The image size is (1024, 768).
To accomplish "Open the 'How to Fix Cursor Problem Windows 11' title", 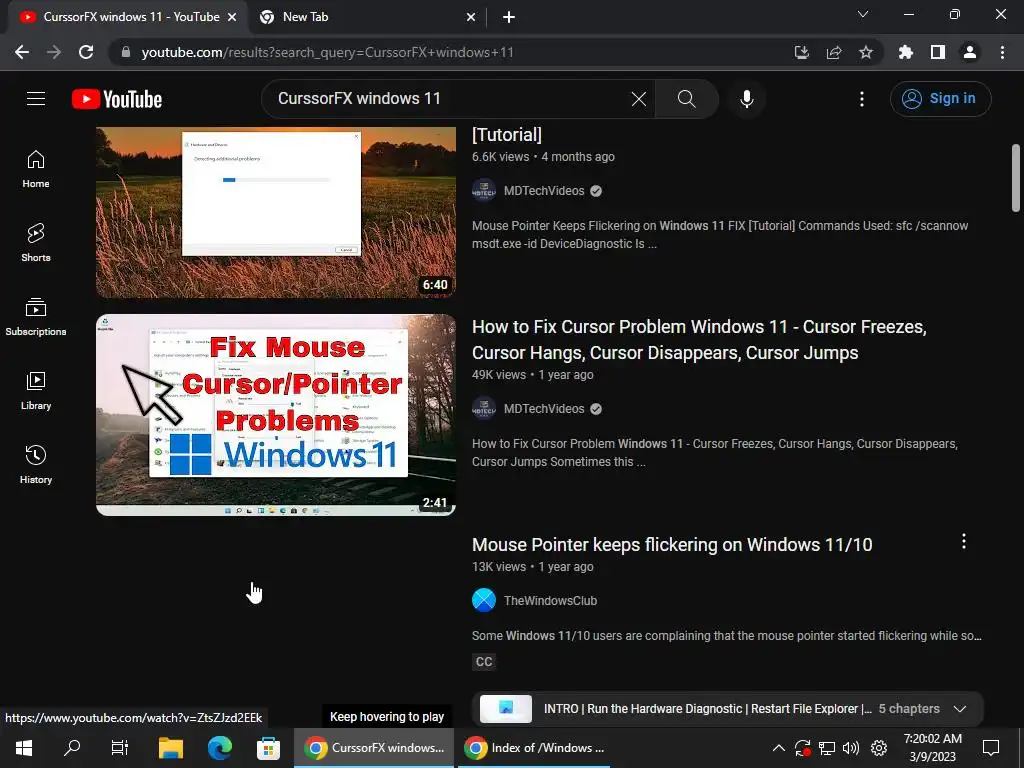I will [x=699, y=340].
